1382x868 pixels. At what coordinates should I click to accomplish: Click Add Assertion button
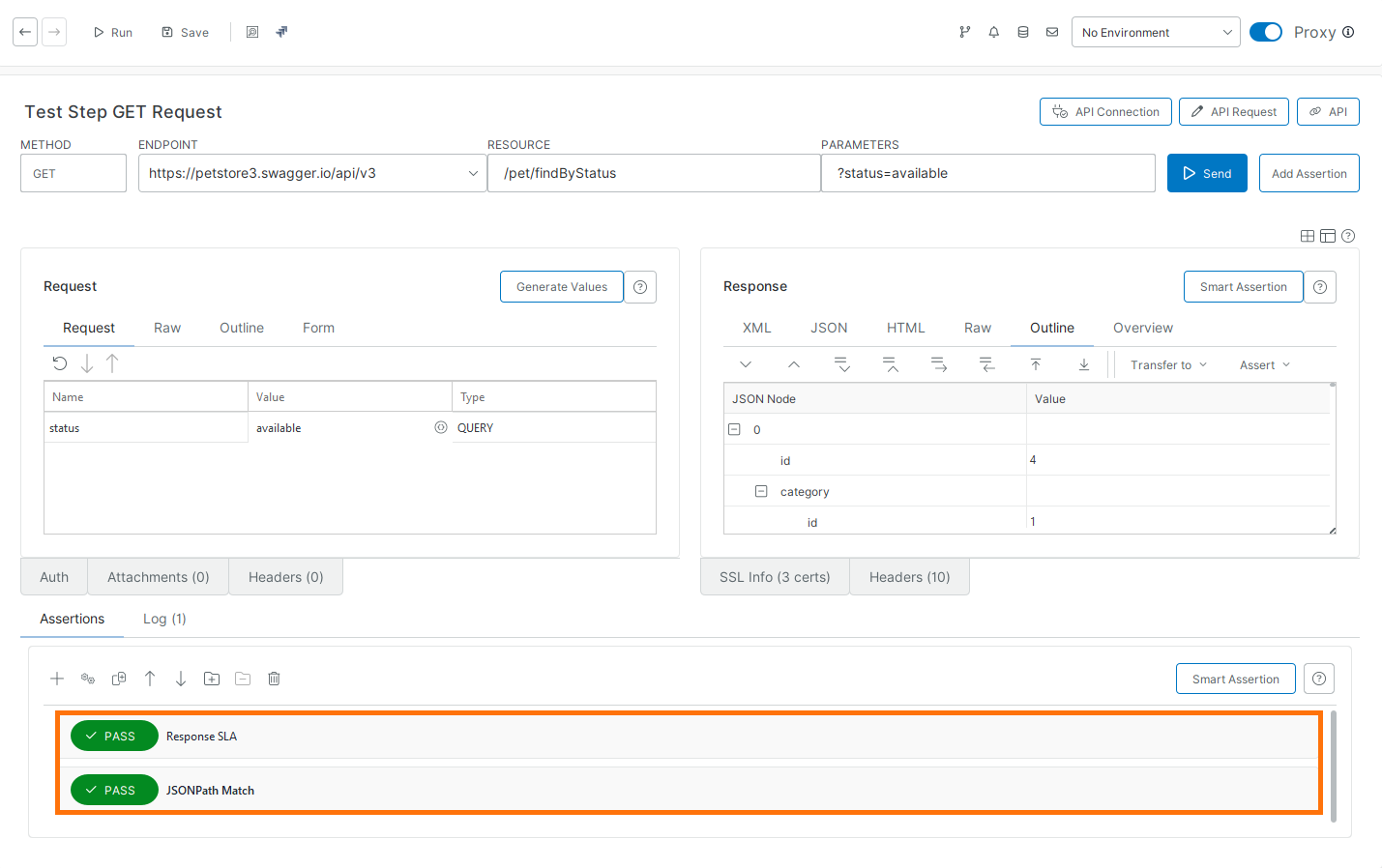coord(1308,173)
